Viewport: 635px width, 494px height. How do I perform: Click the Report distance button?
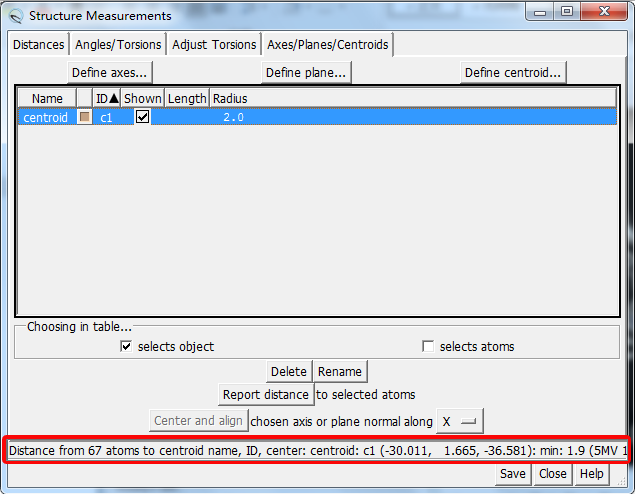pos(266,395)
